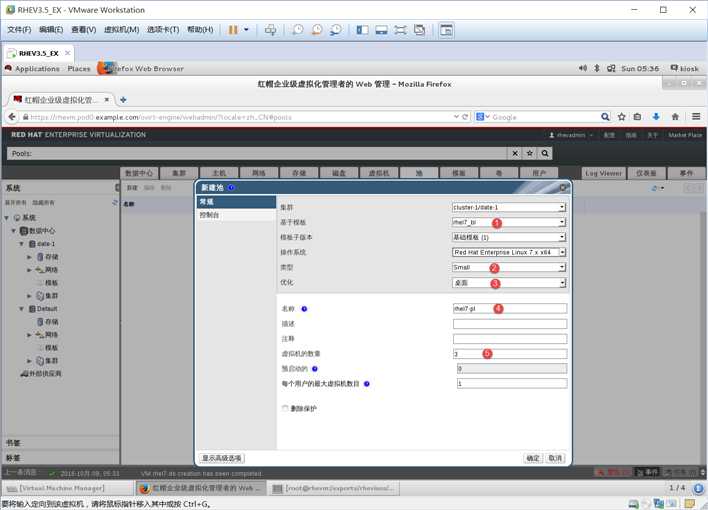Click the info icon beside 预启动的 label
Viewport: 708px width, 510px height.
tap(315, 369)
